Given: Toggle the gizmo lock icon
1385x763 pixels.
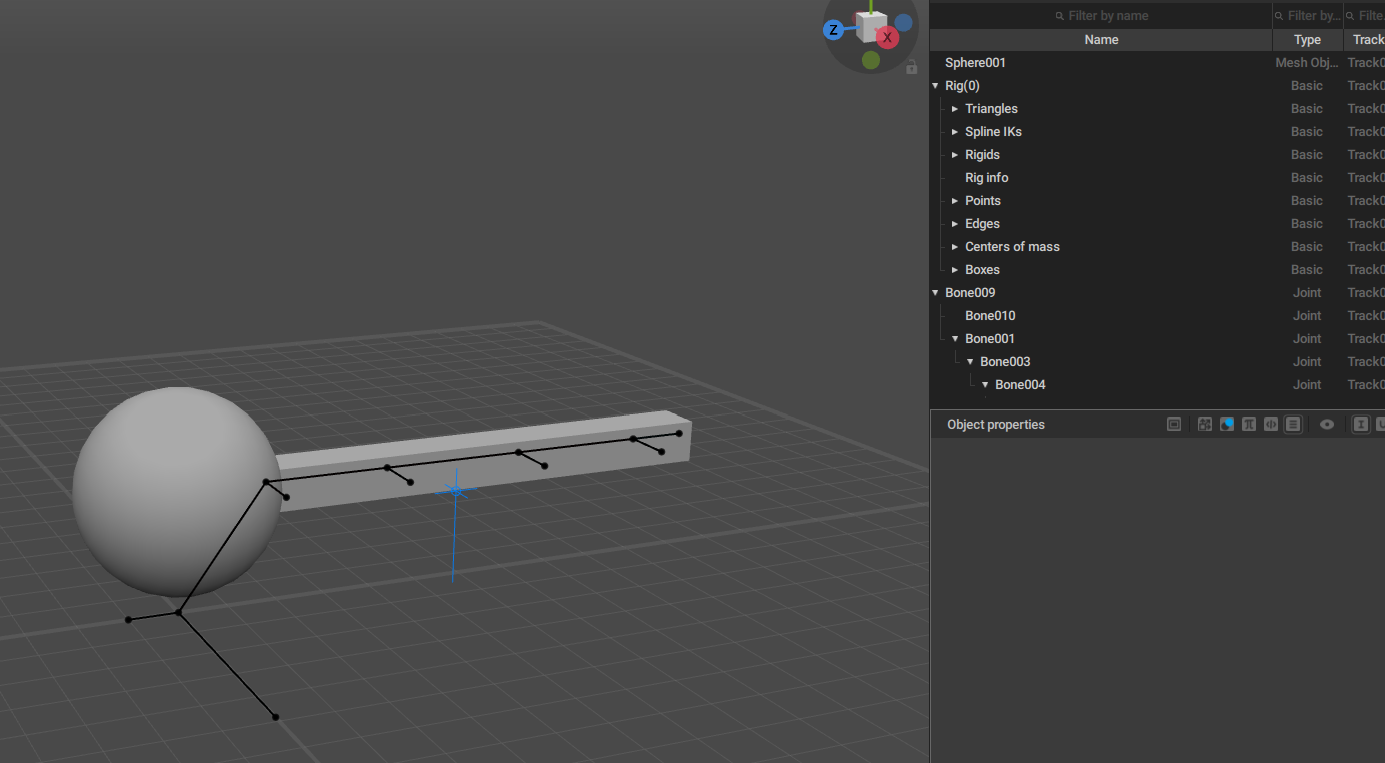Looking at the screenshot, I should point(911,68).
